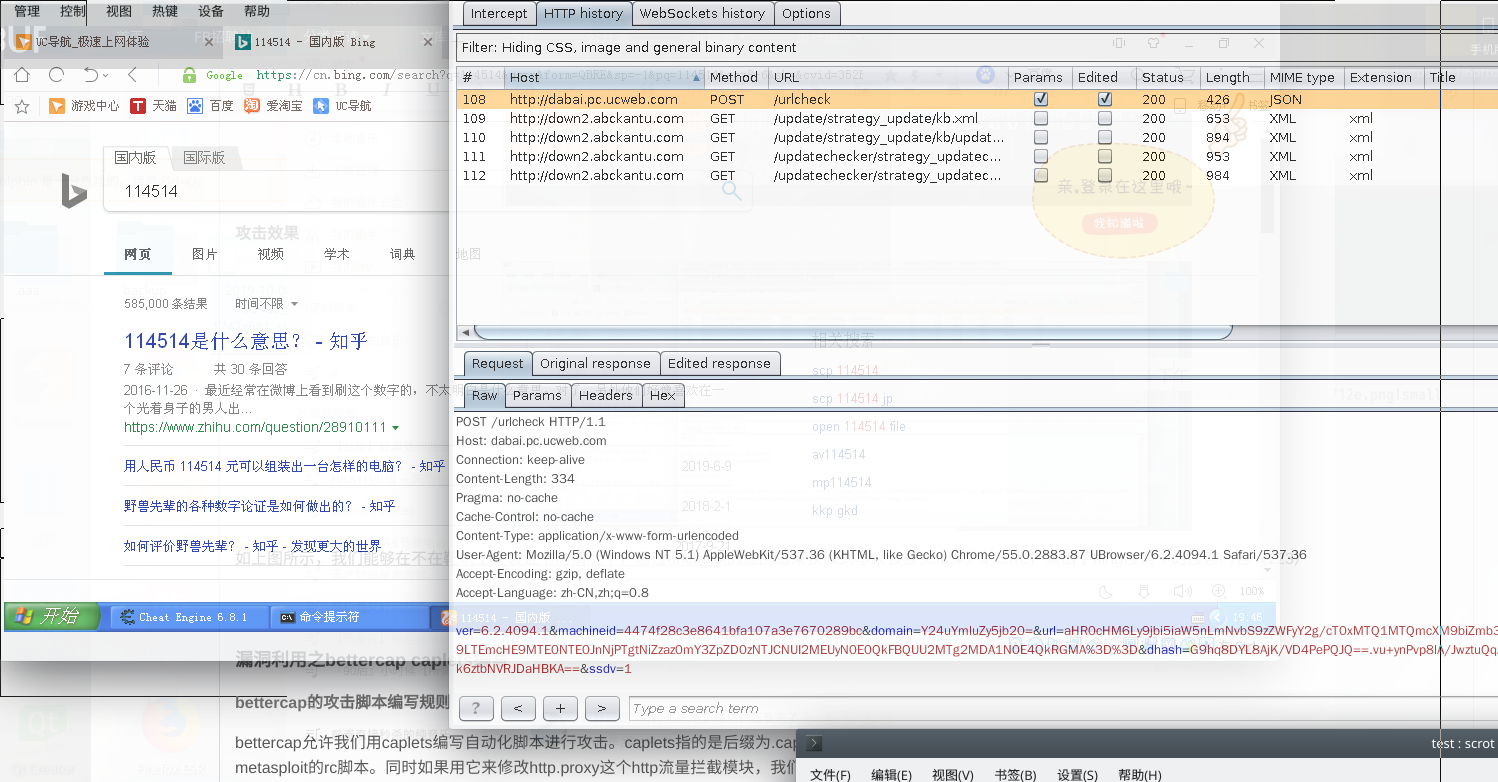Toggle Params checkbox for request 110
Viewport: 1498px width, 782px height.
(x=1041, y=137)
